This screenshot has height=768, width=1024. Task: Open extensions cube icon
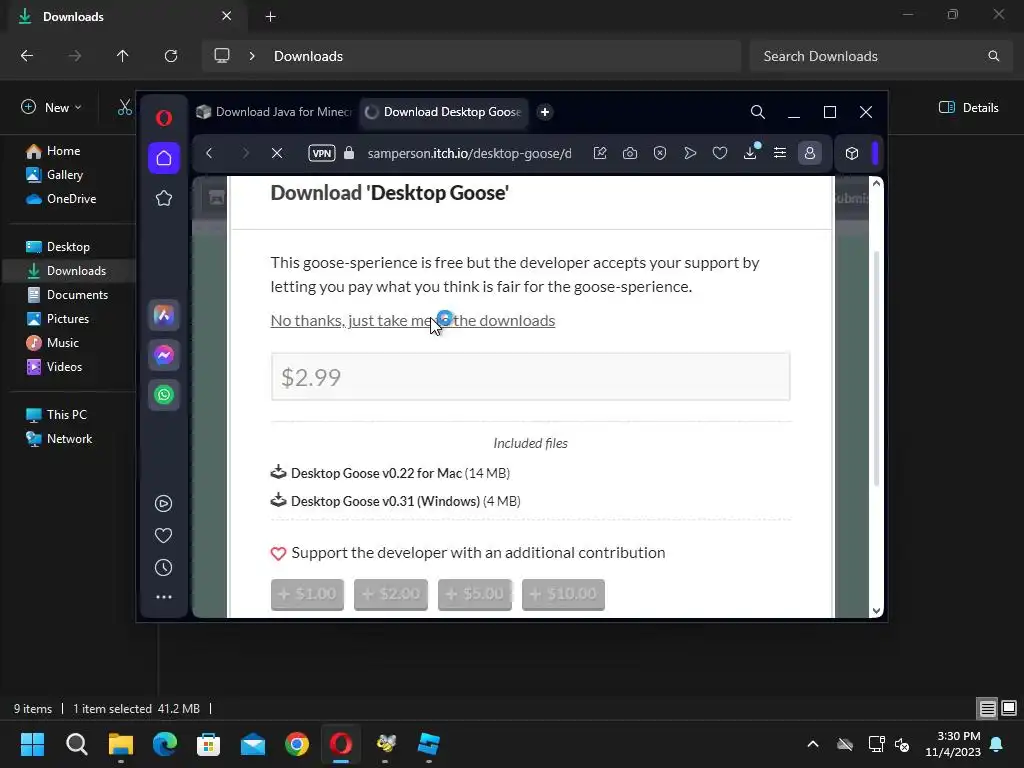(852, 153)
